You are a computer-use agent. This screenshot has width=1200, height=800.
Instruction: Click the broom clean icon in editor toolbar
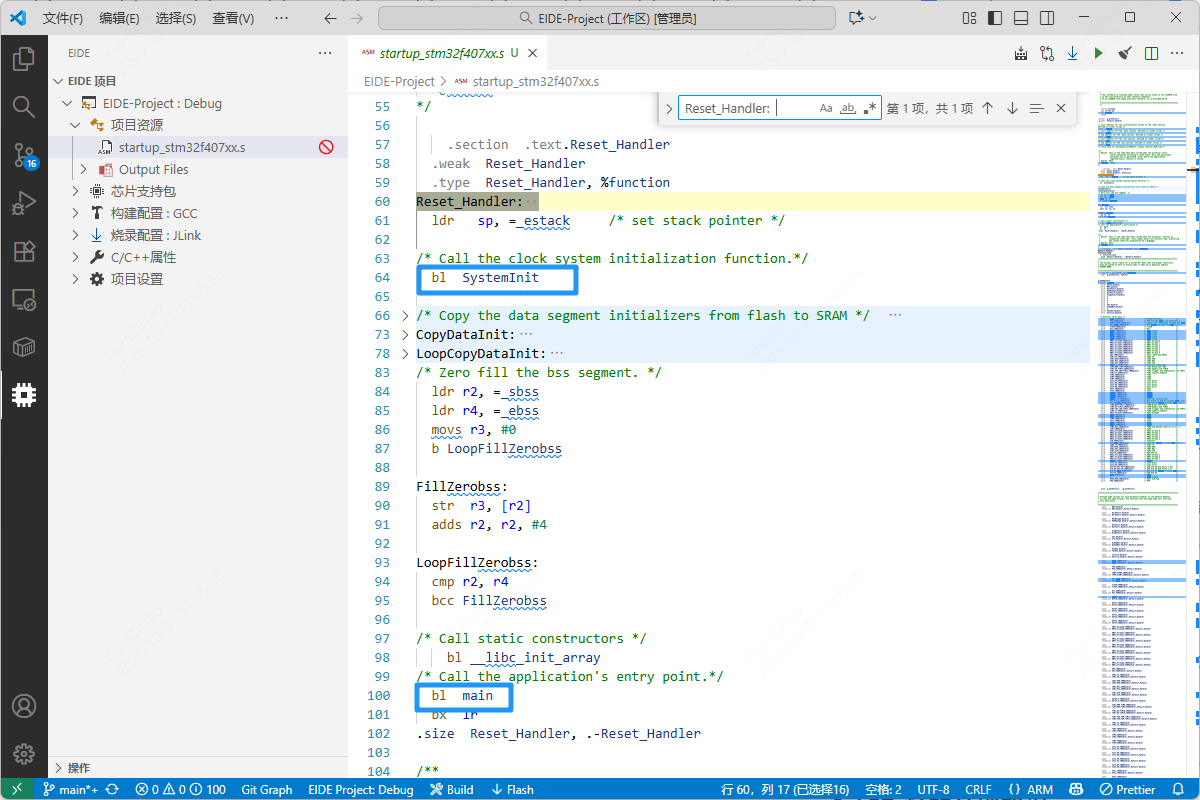coord(1124,53)
